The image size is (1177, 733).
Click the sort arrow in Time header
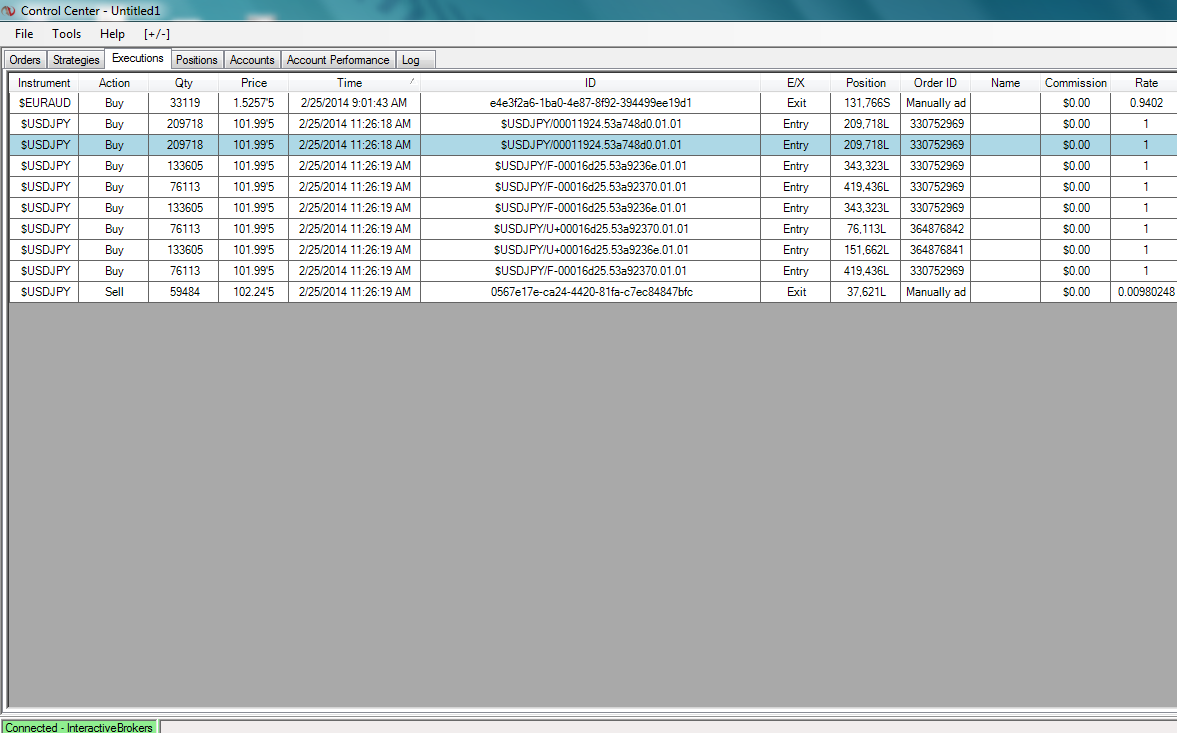411,81
